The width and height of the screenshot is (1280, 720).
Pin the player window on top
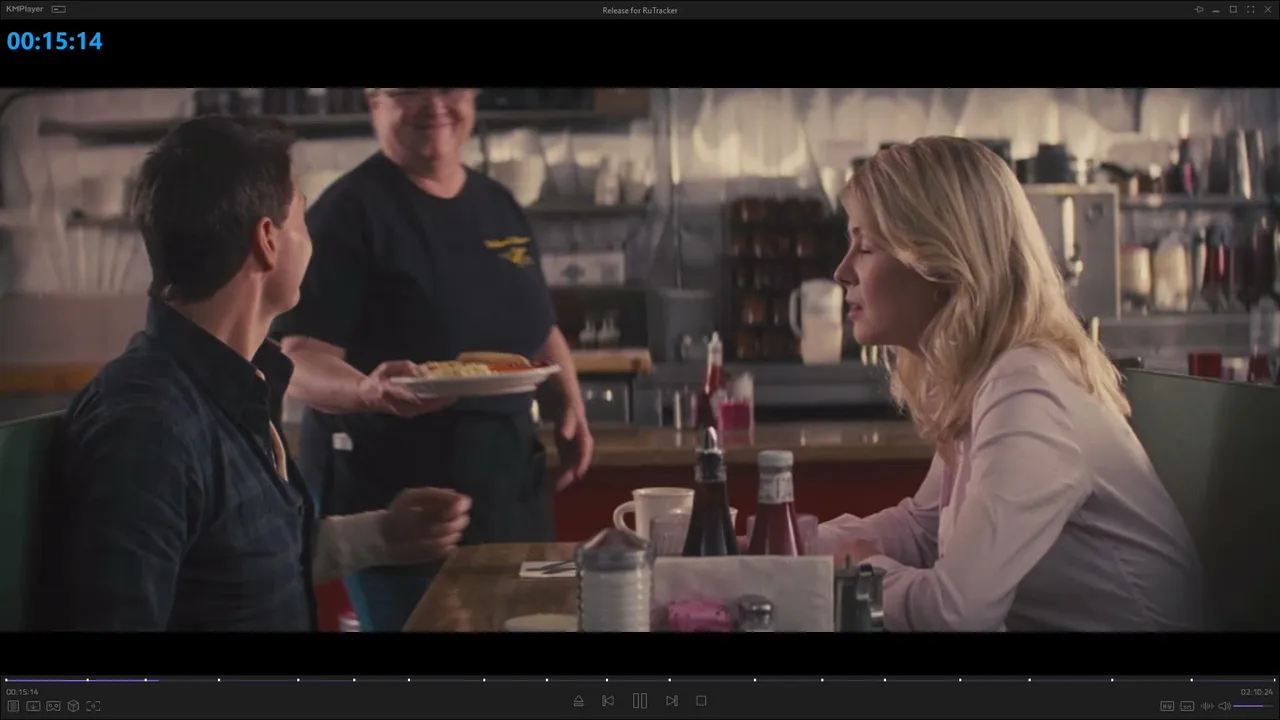click(x=1199, y=9)
